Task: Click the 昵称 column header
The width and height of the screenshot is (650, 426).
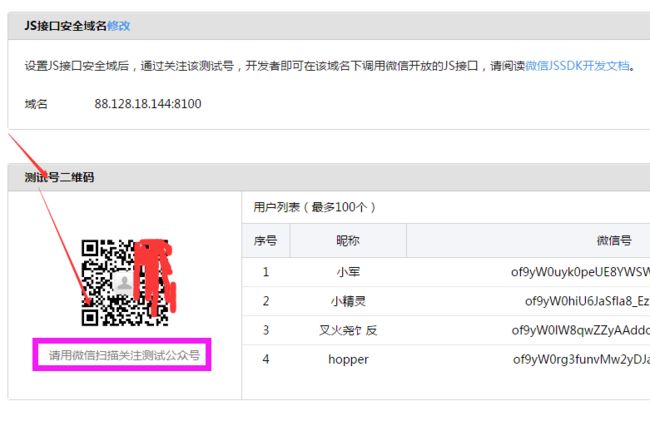Action: click(x=348, y=240)
